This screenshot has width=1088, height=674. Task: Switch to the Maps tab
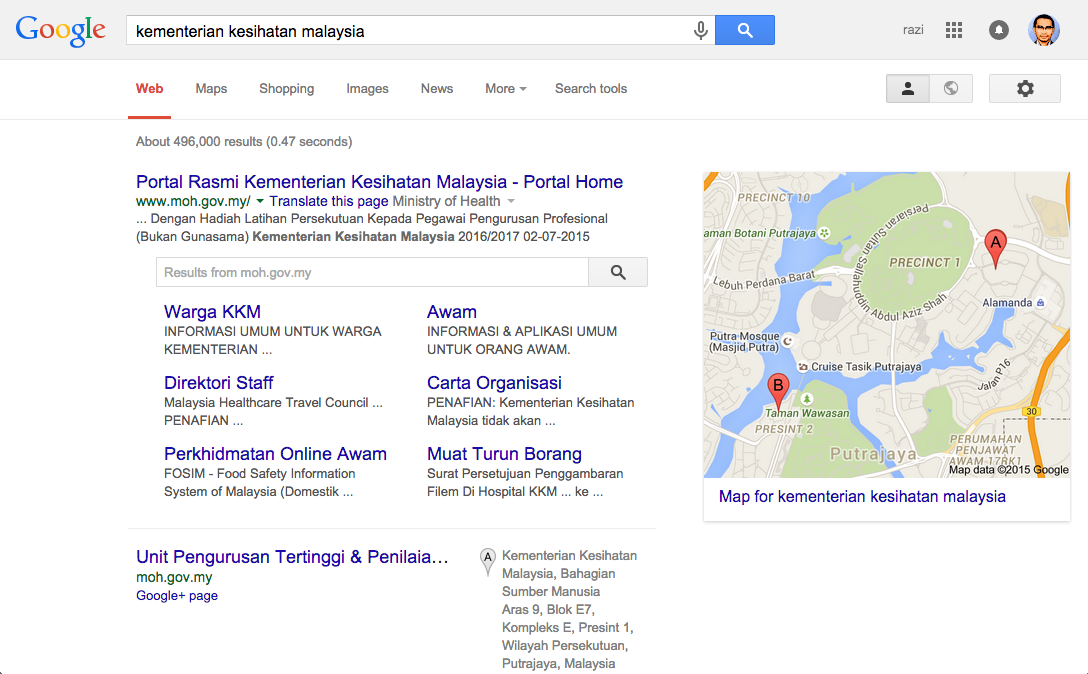pos(211,89)
